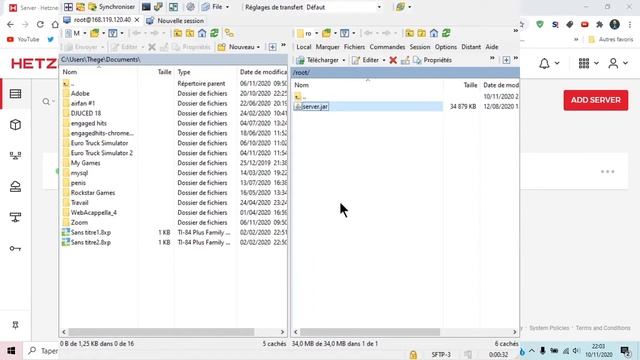
Task: Click remote Editer button
Action: [x=366, y=60]
